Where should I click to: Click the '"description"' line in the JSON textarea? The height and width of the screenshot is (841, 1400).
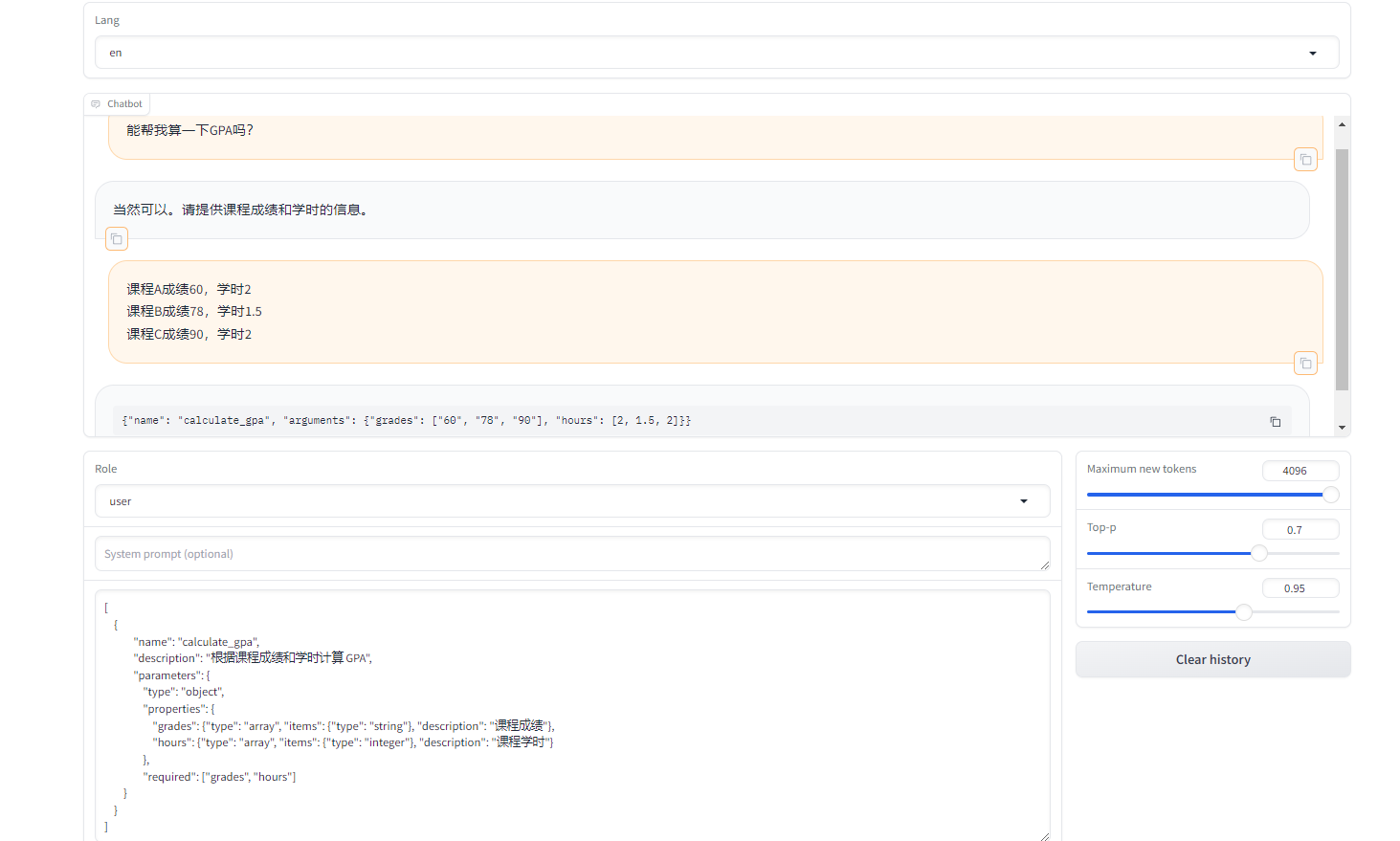click(x=253, y=658)
